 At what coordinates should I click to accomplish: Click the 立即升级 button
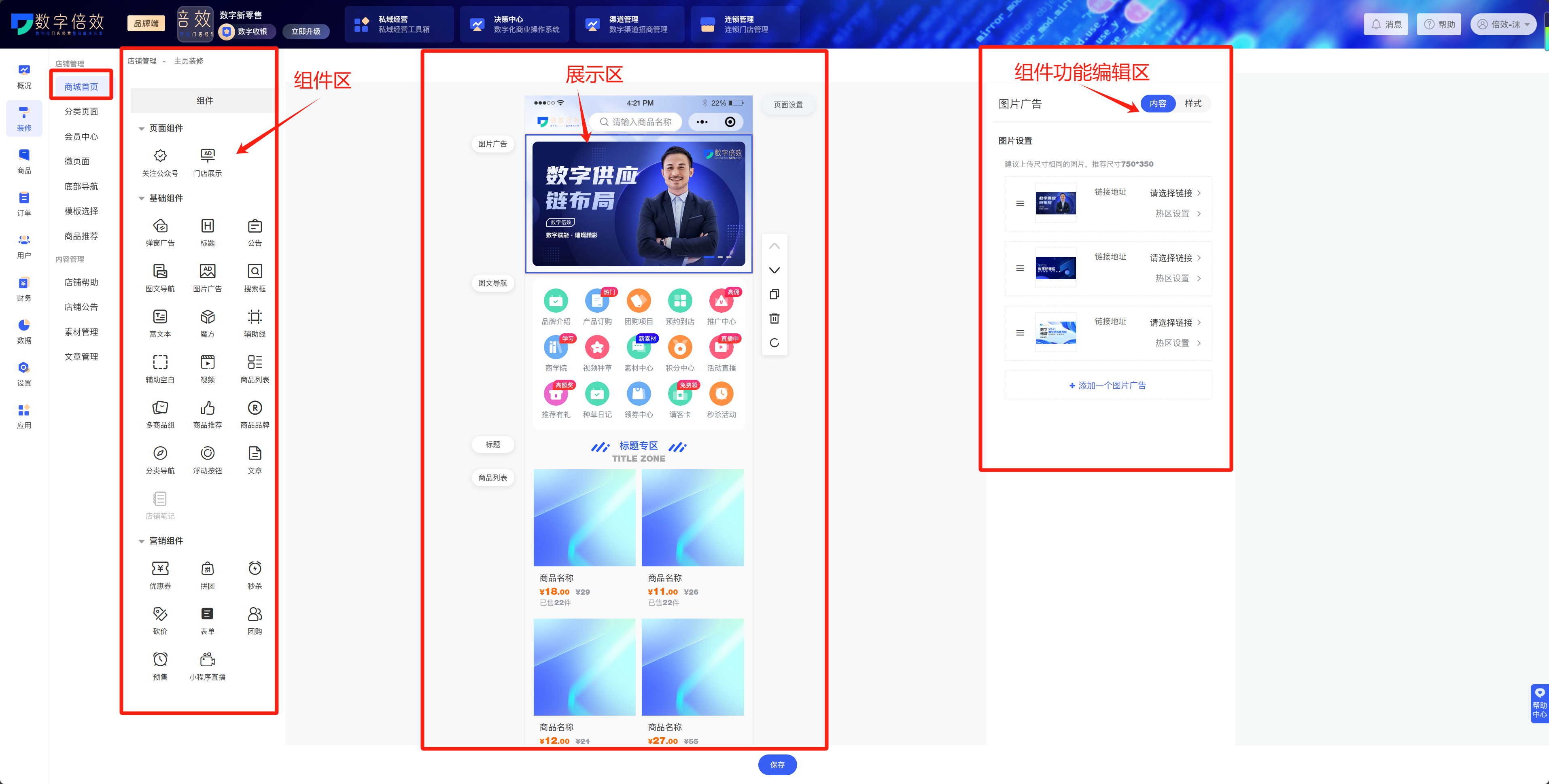pyautogui.click(x=306, y=31)
